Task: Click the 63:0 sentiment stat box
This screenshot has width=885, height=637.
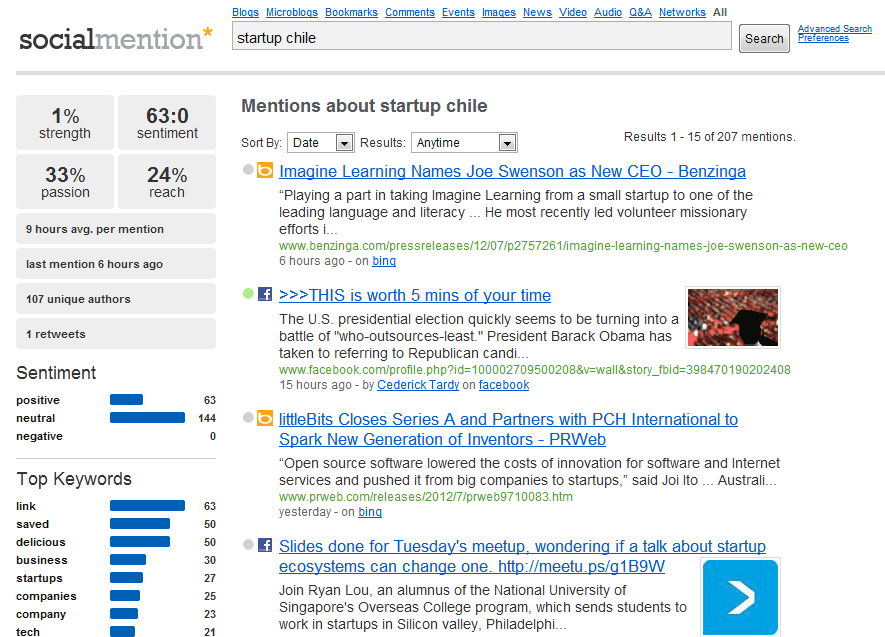Action: point(167,122)
